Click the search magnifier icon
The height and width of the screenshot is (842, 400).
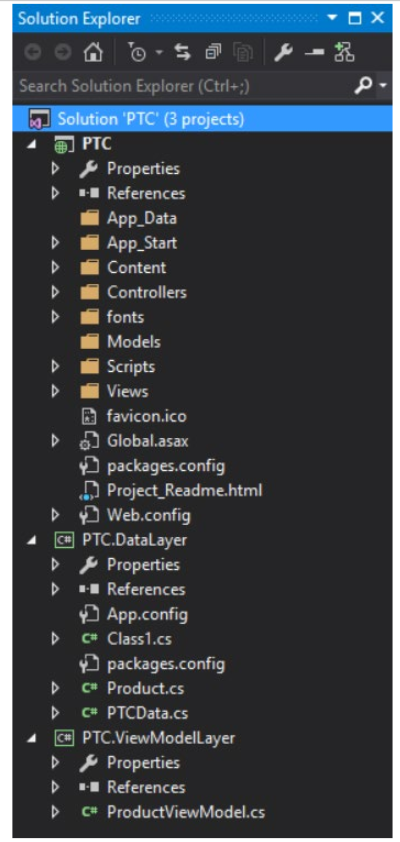363,85
